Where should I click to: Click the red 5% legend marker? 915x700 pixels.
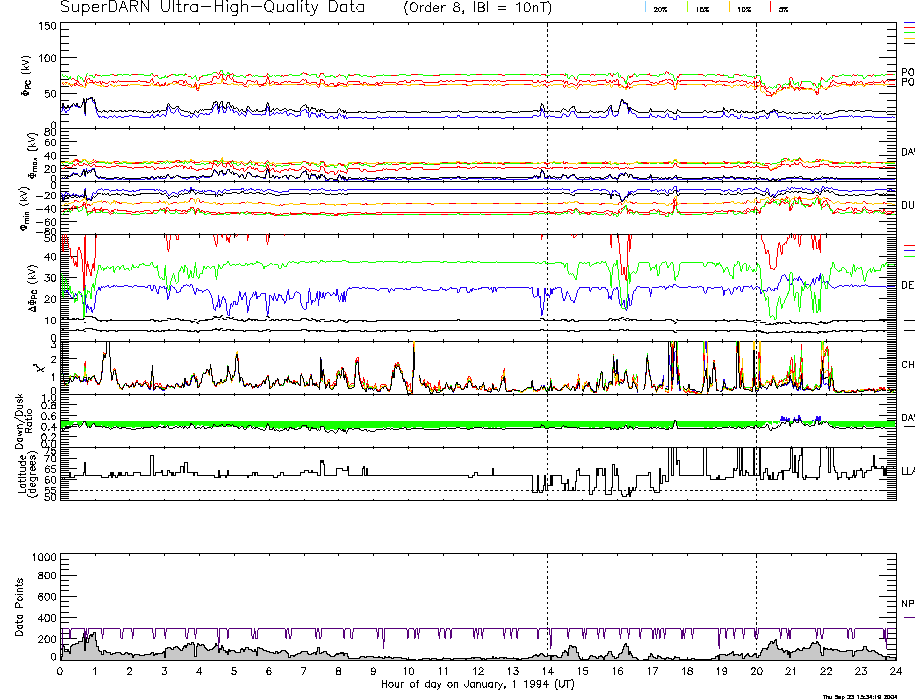pos(769,8)
